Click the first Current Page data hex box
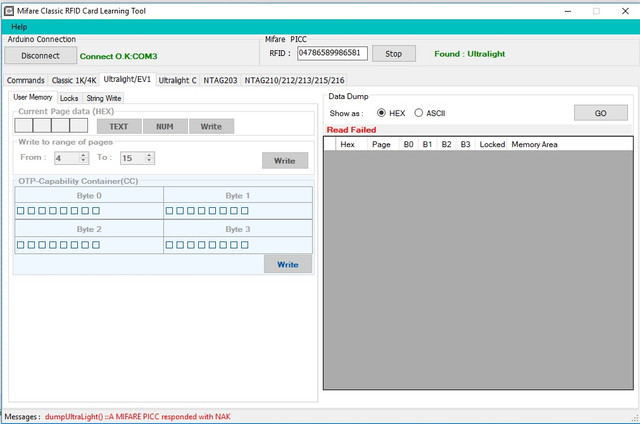Viewport: 640px width, 424px height. coord(24,126)
